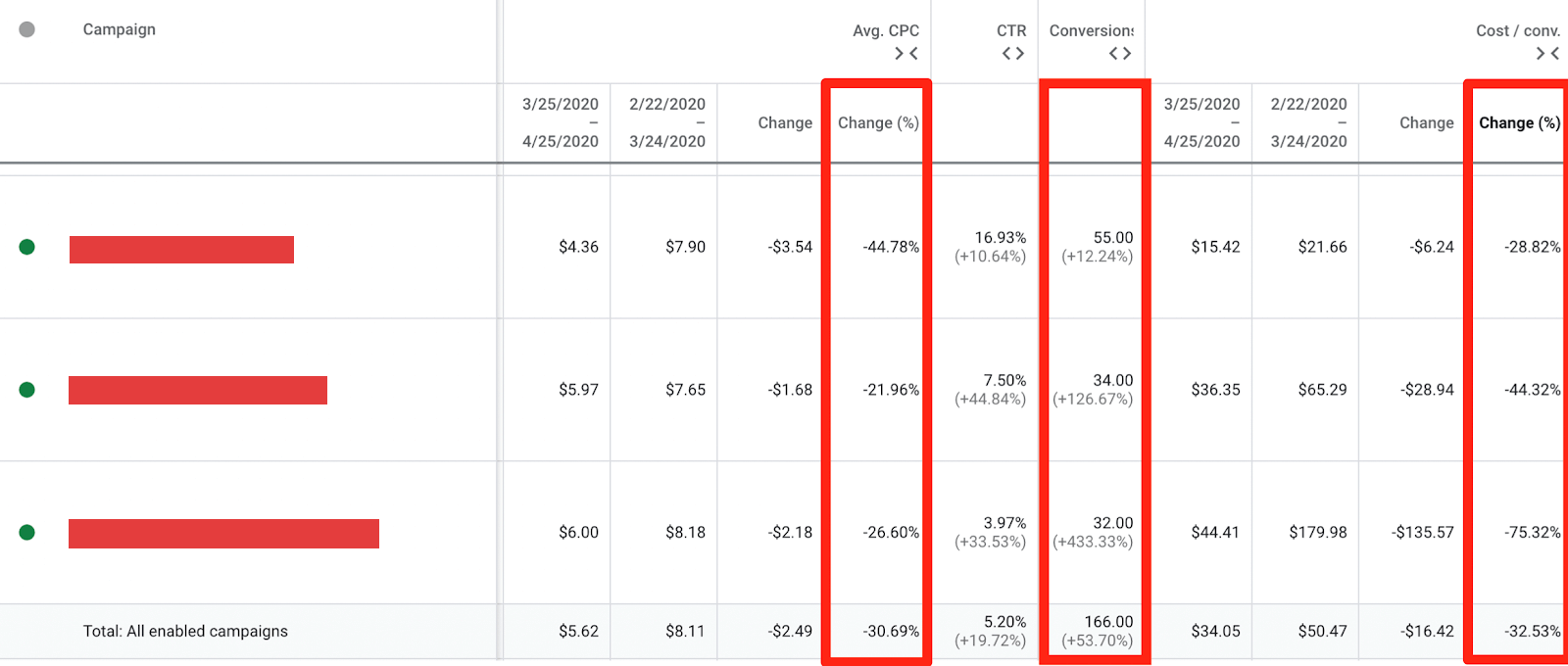The image size is (1568, 666).
Task: Toggle status of second campaign green dot
Action: click(x=27, y=390)
